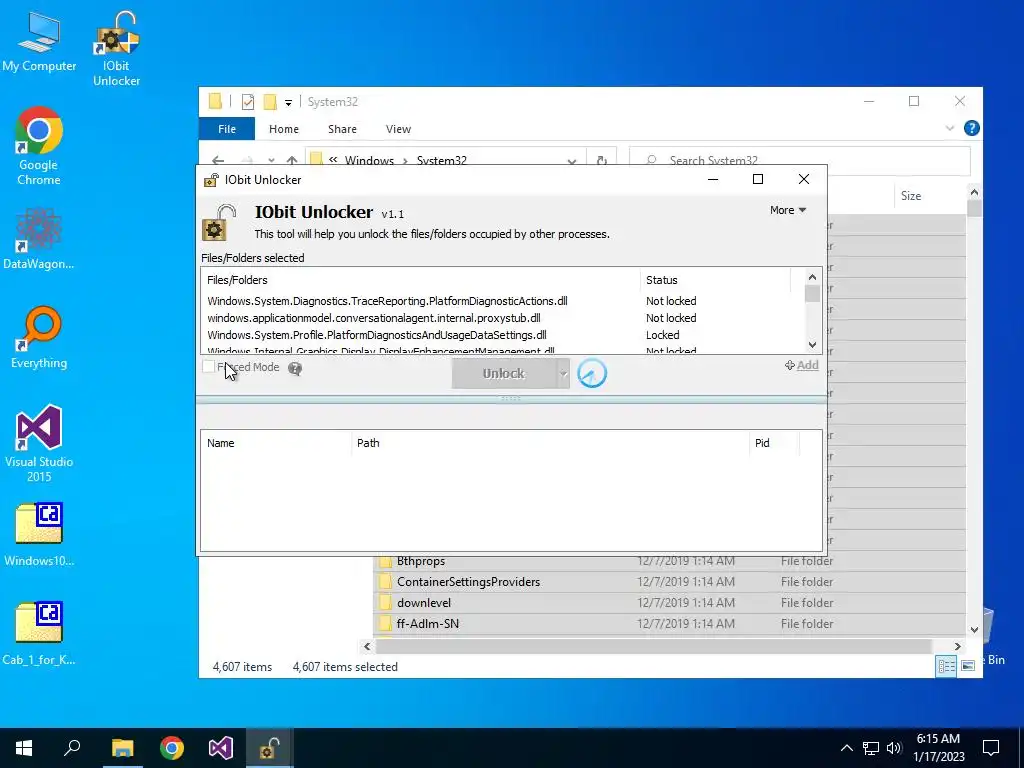Viewport: 1024px width, 768px height.
Task: Click the Status column header
Action: (x=715, y=280)
